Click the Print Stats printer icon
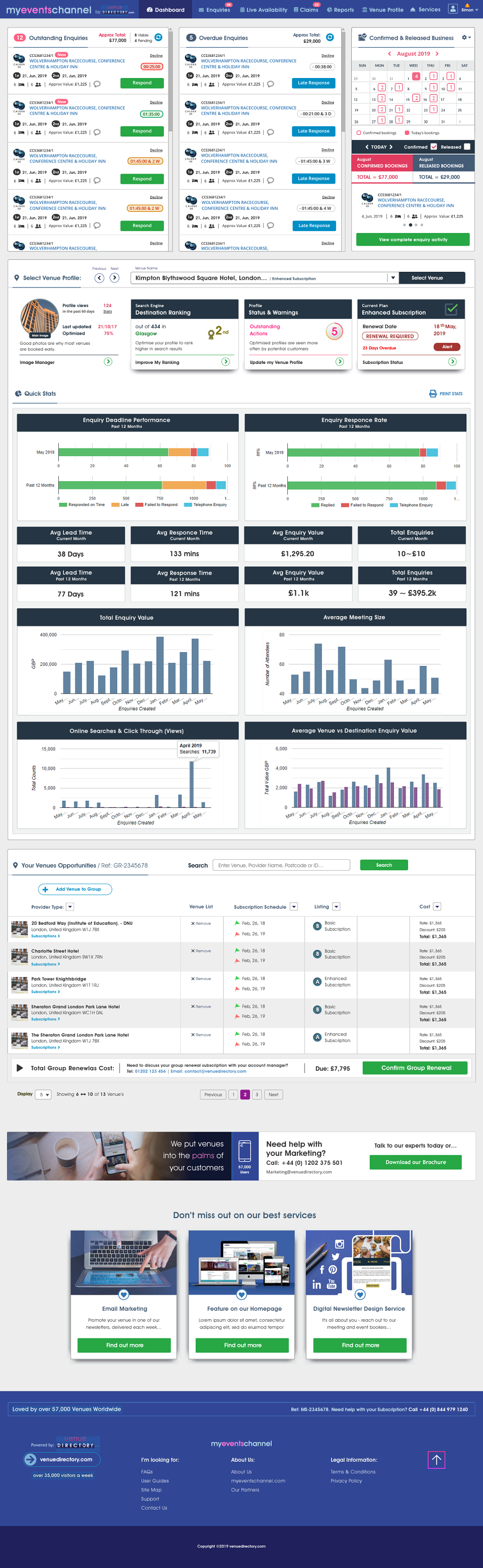This screenshot has height=1568, width=483. (433, 394)
